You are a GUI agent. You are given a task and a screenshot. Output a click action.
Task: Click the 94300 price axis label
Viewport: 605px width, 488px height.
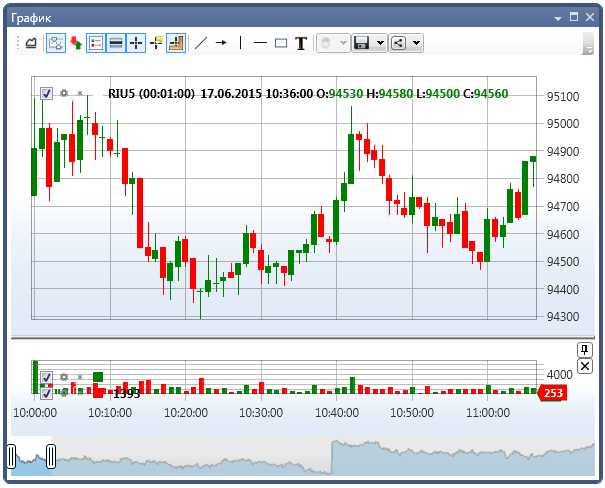(563, 317)
